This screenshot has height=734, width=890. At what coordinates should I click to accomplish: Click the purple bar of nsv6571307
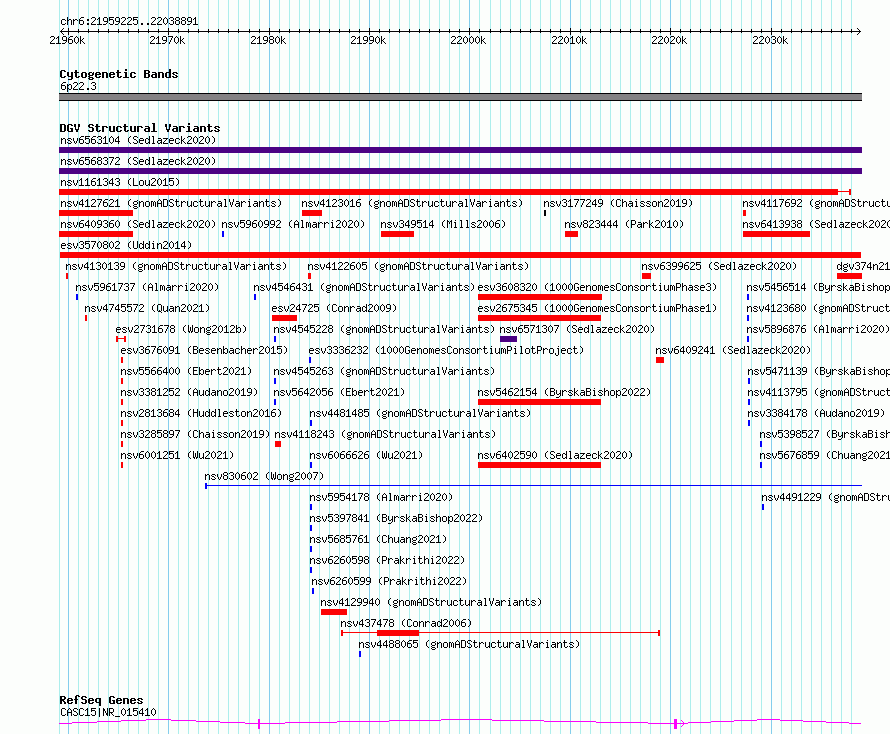[x=508, y=339]
